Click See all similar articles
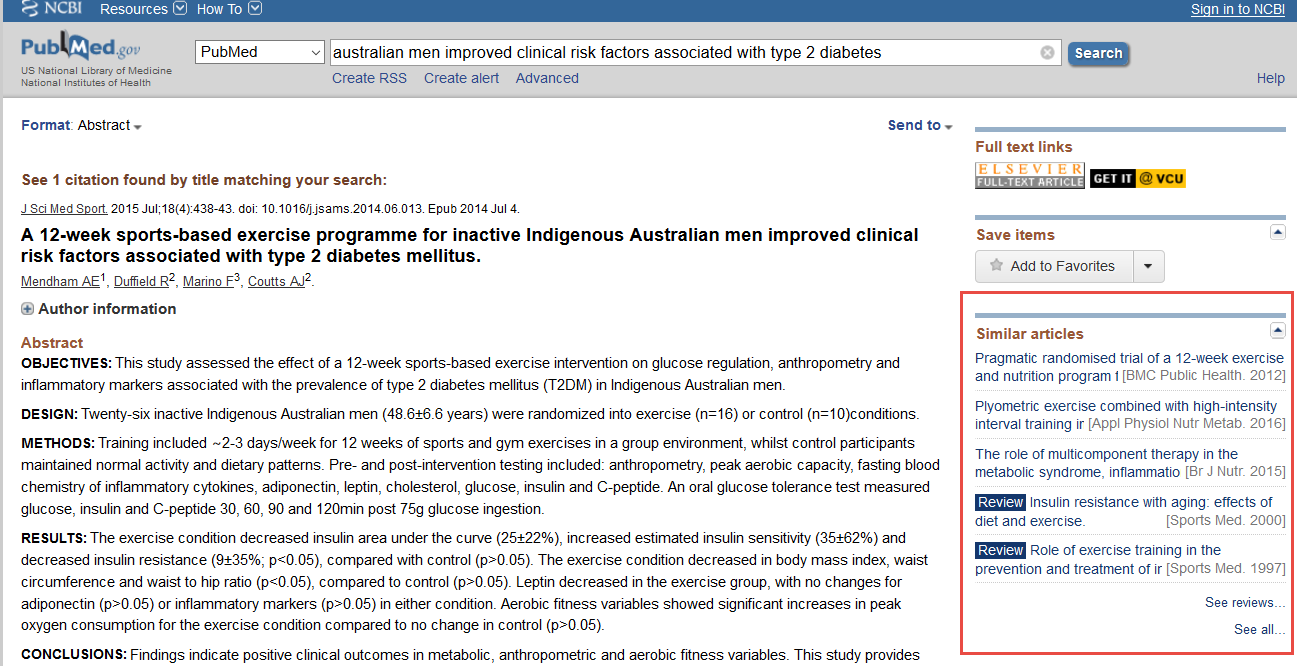Viewport: 1297px width, 666px height. 1259,629
